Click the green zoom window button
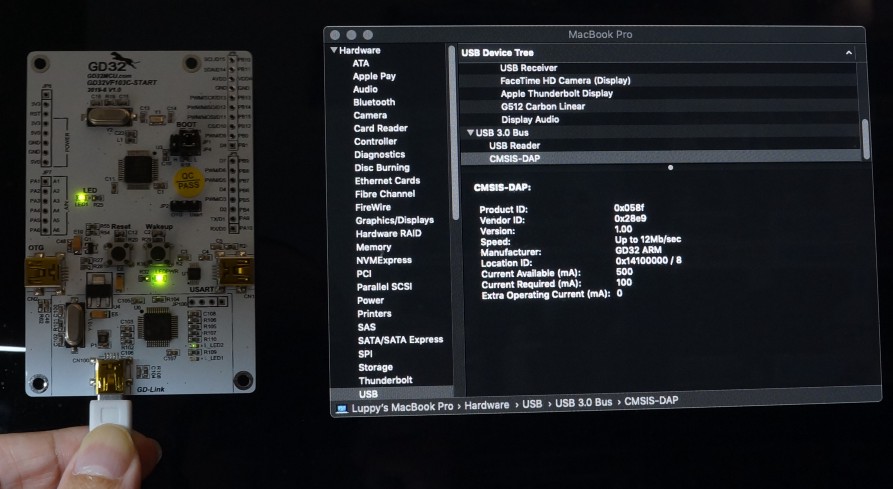This screenshot has height=489, width=893. point(367,35)
